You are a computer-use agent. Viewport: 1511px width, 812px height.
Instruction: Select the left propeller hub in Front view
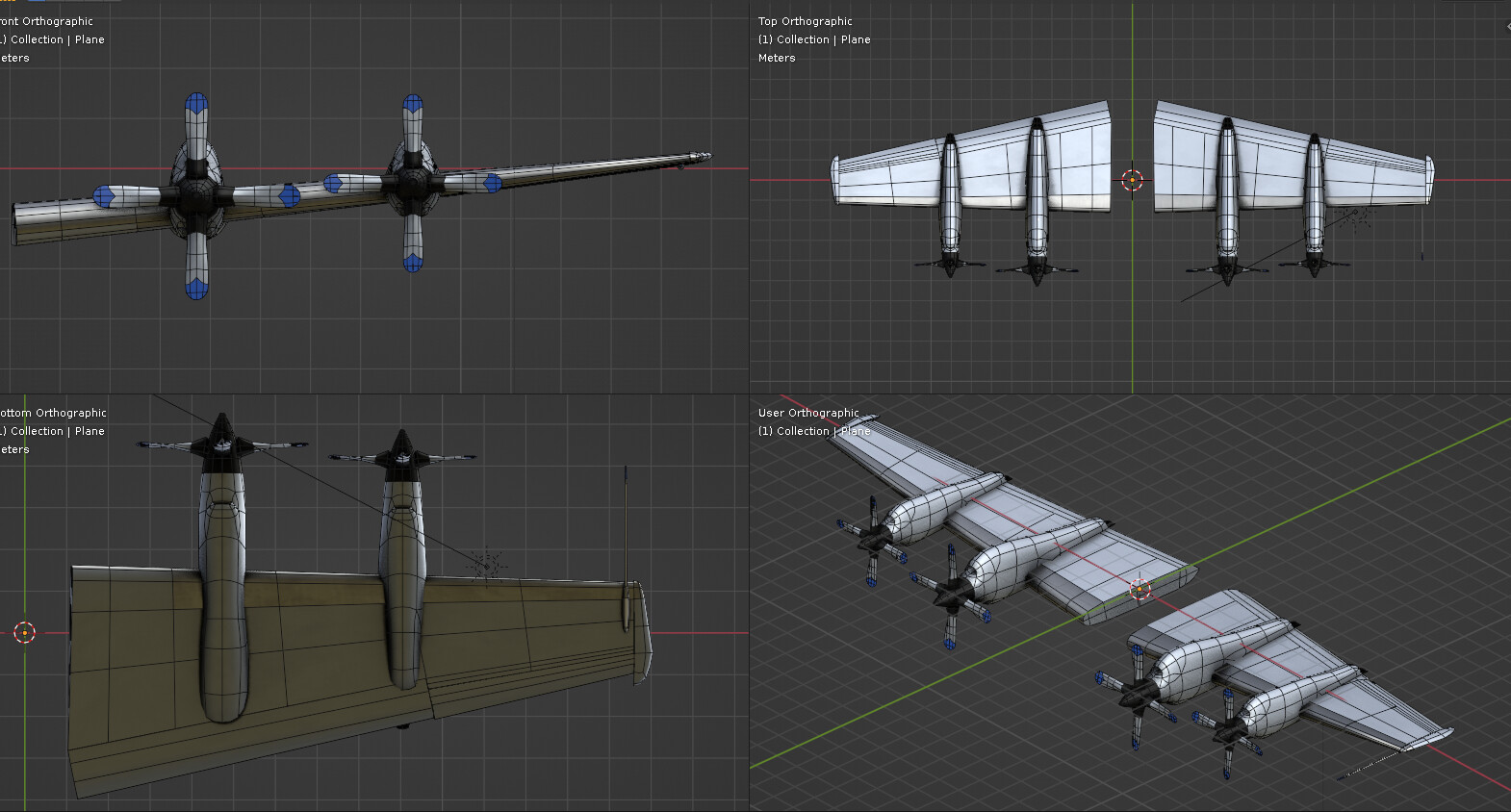click(196, 195)
